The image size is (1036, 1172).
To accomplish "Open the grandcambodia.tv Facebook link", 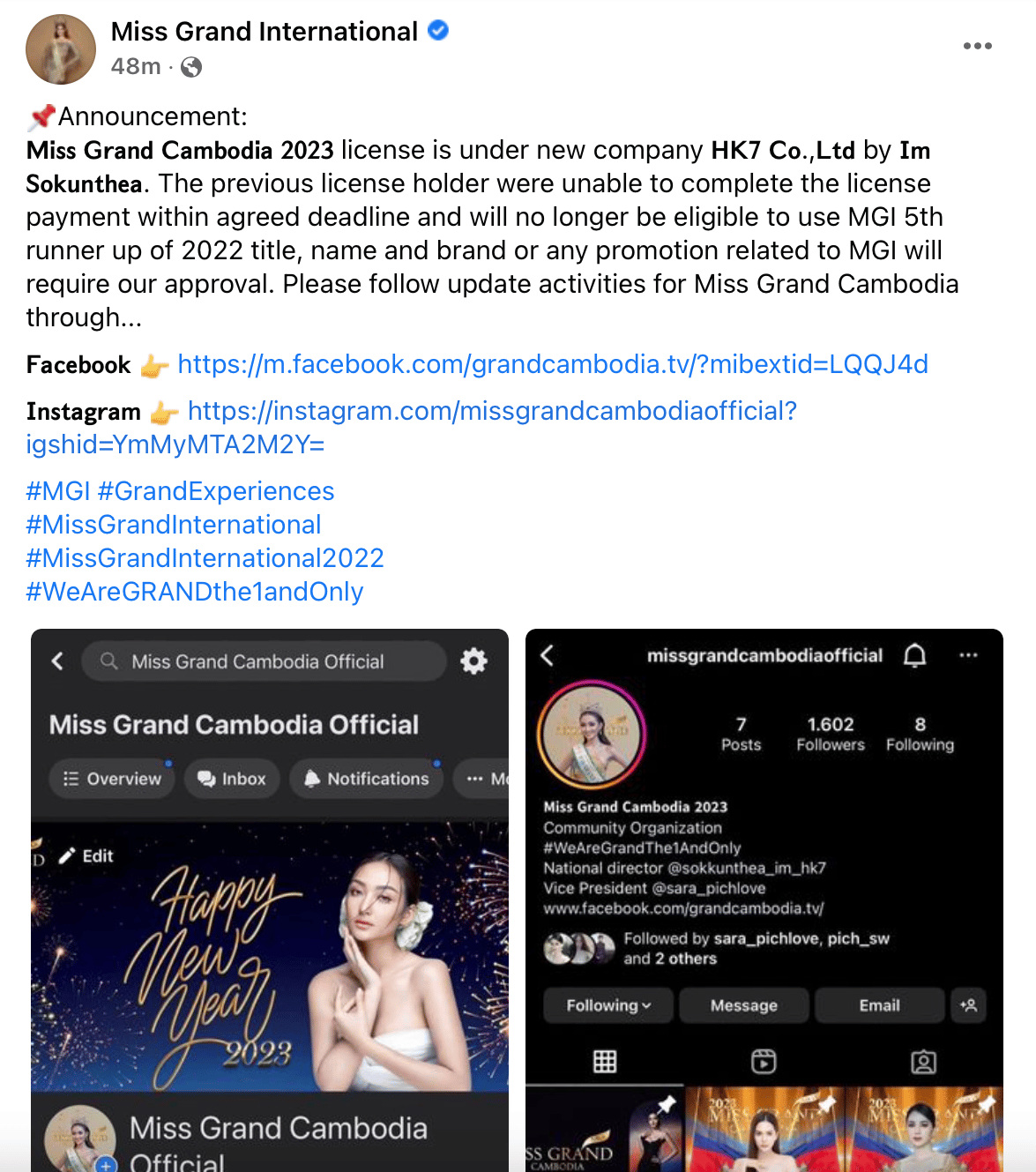I will [x=553, y=364].
